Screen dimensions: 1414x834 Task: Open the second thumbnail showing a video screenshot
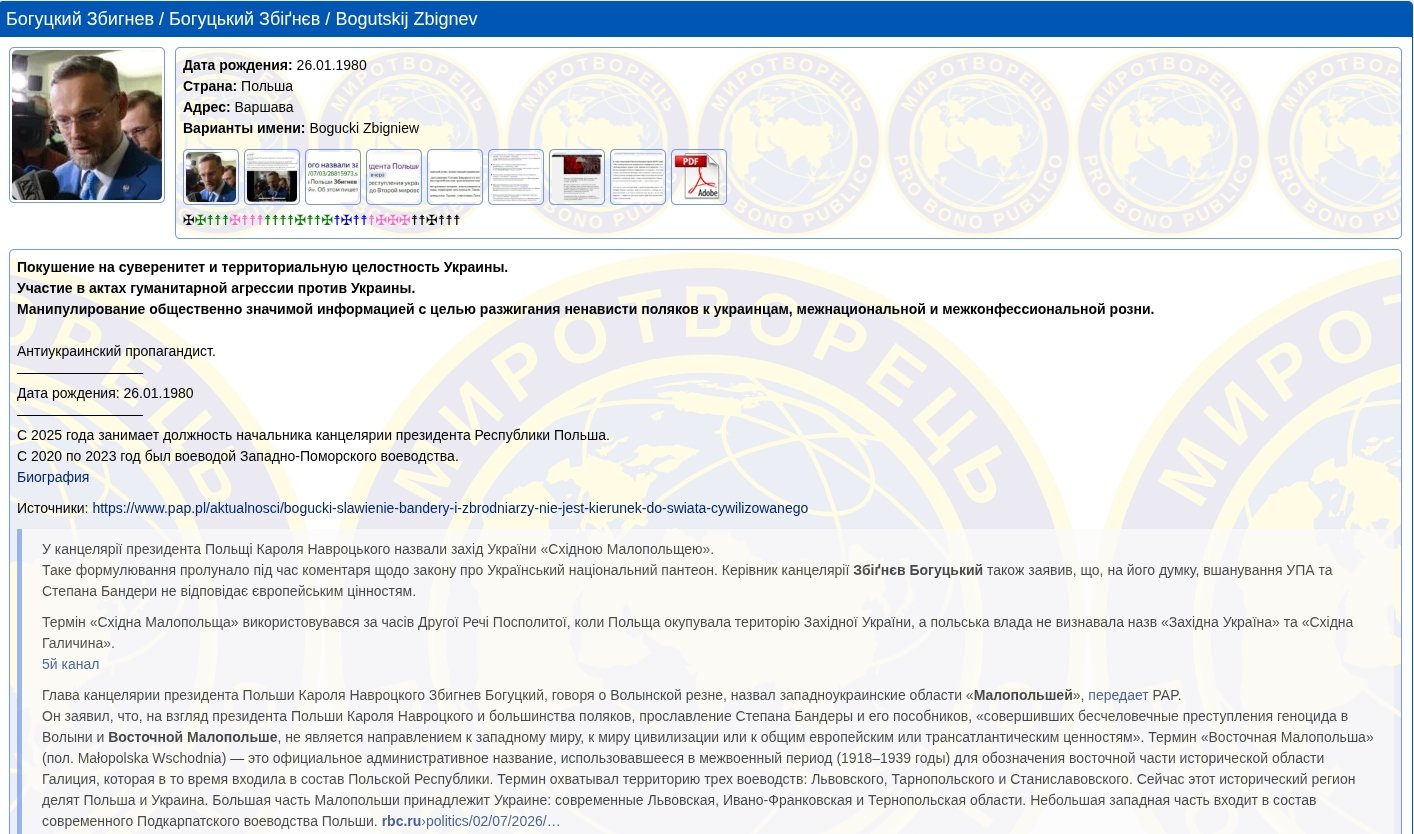272,177
